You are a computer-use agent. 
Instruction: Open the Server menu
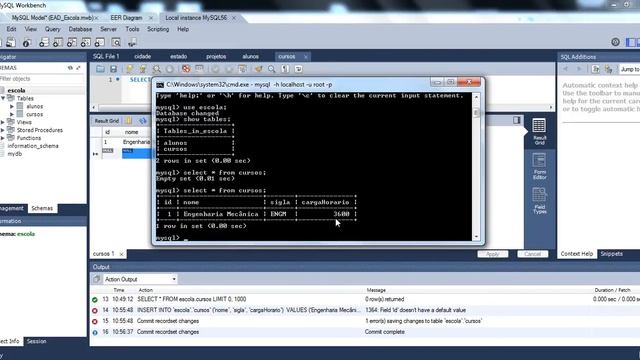click(108, 29)
